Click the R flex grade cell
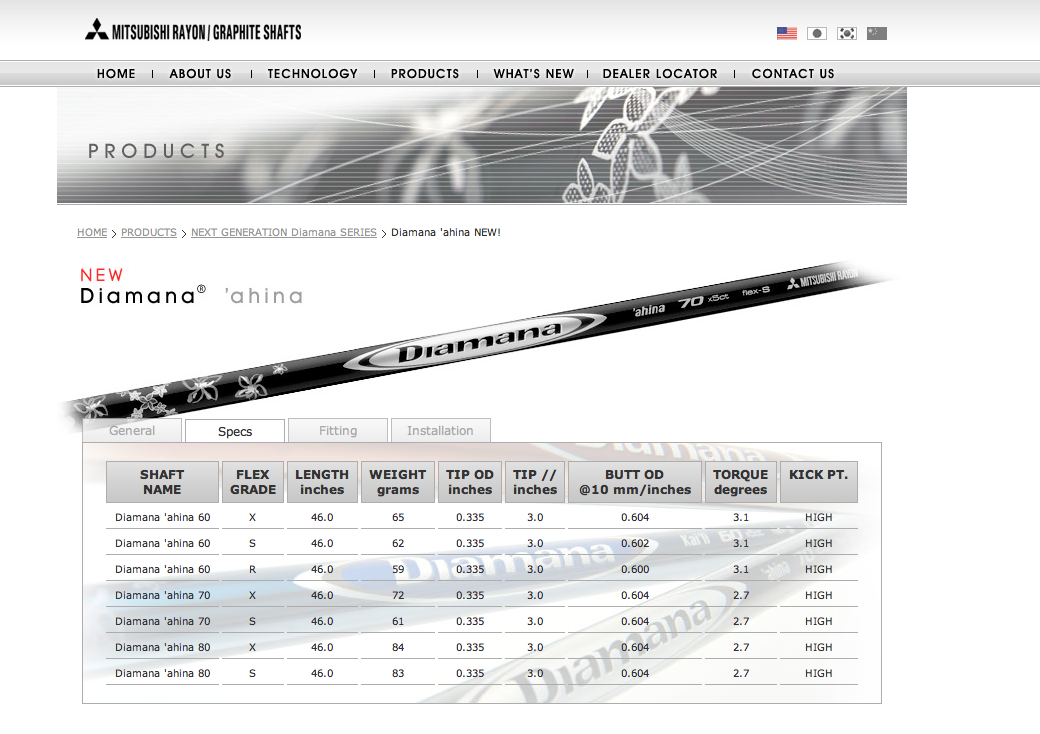This screenshot has width=1040, height=734. [252, 569]
